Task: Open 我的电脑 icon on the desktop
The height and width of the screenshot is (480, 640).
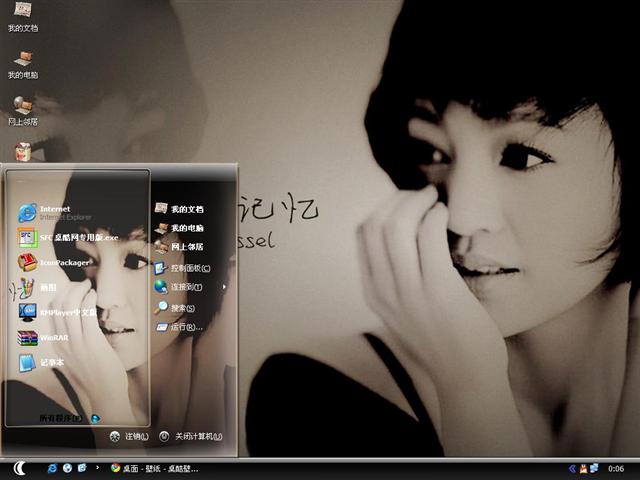Action: click(23, 64)
